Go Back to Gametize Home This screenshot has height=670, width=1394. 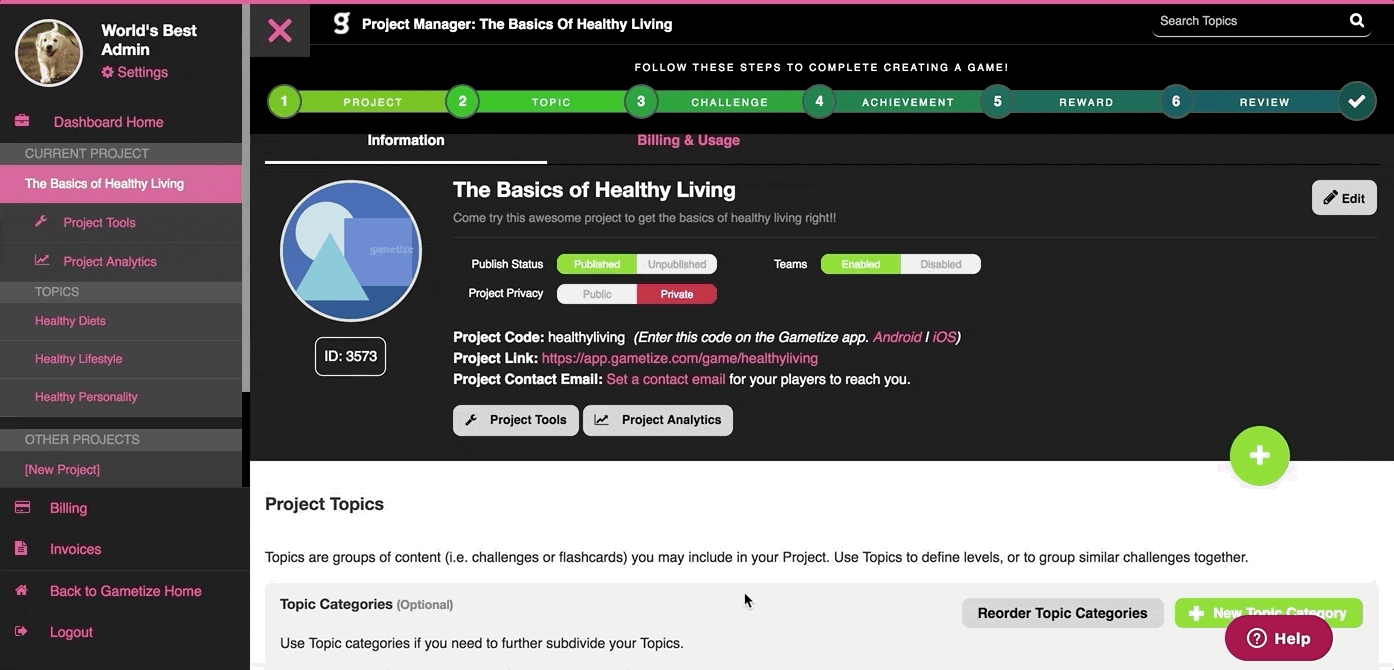pyautogui.click(x=126, y=591)
